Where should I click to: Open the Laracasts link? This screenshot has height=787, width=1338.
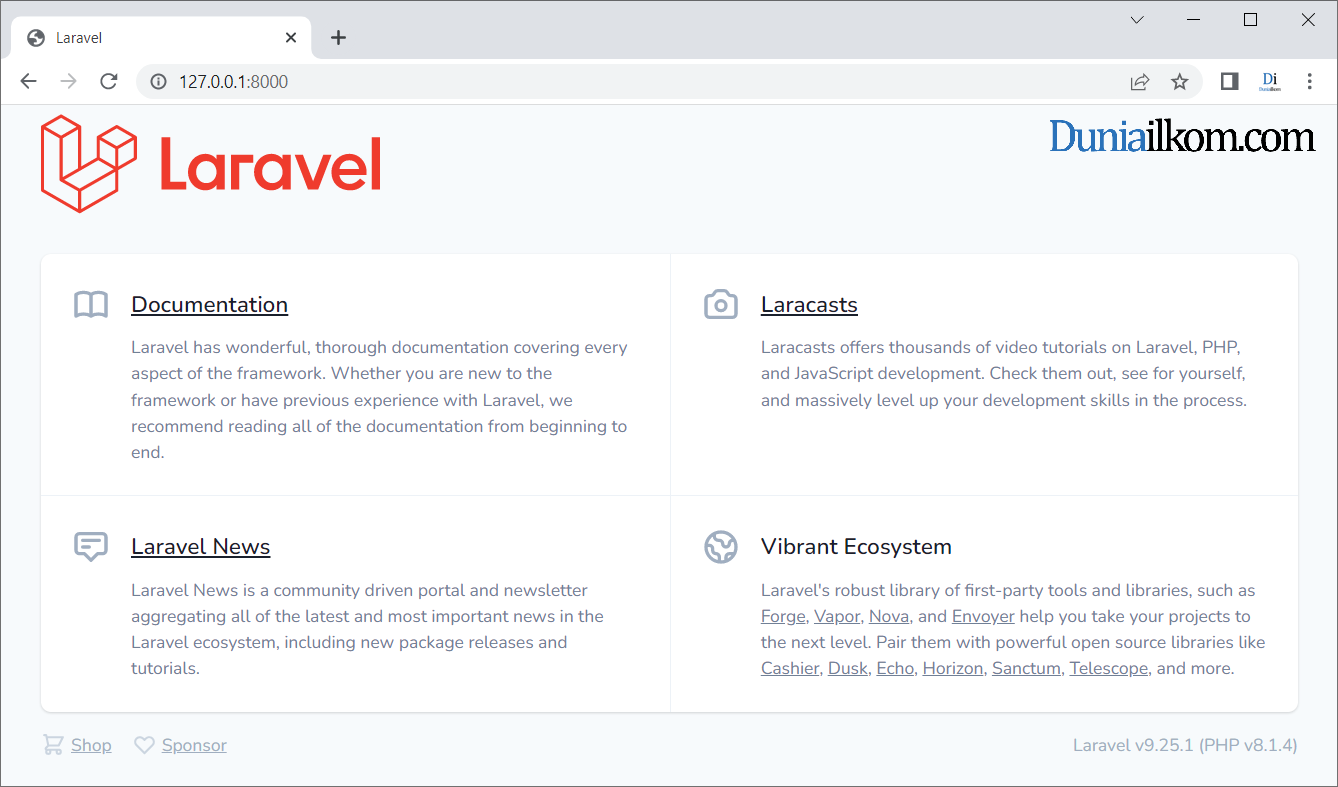click(x=809, y=305)
